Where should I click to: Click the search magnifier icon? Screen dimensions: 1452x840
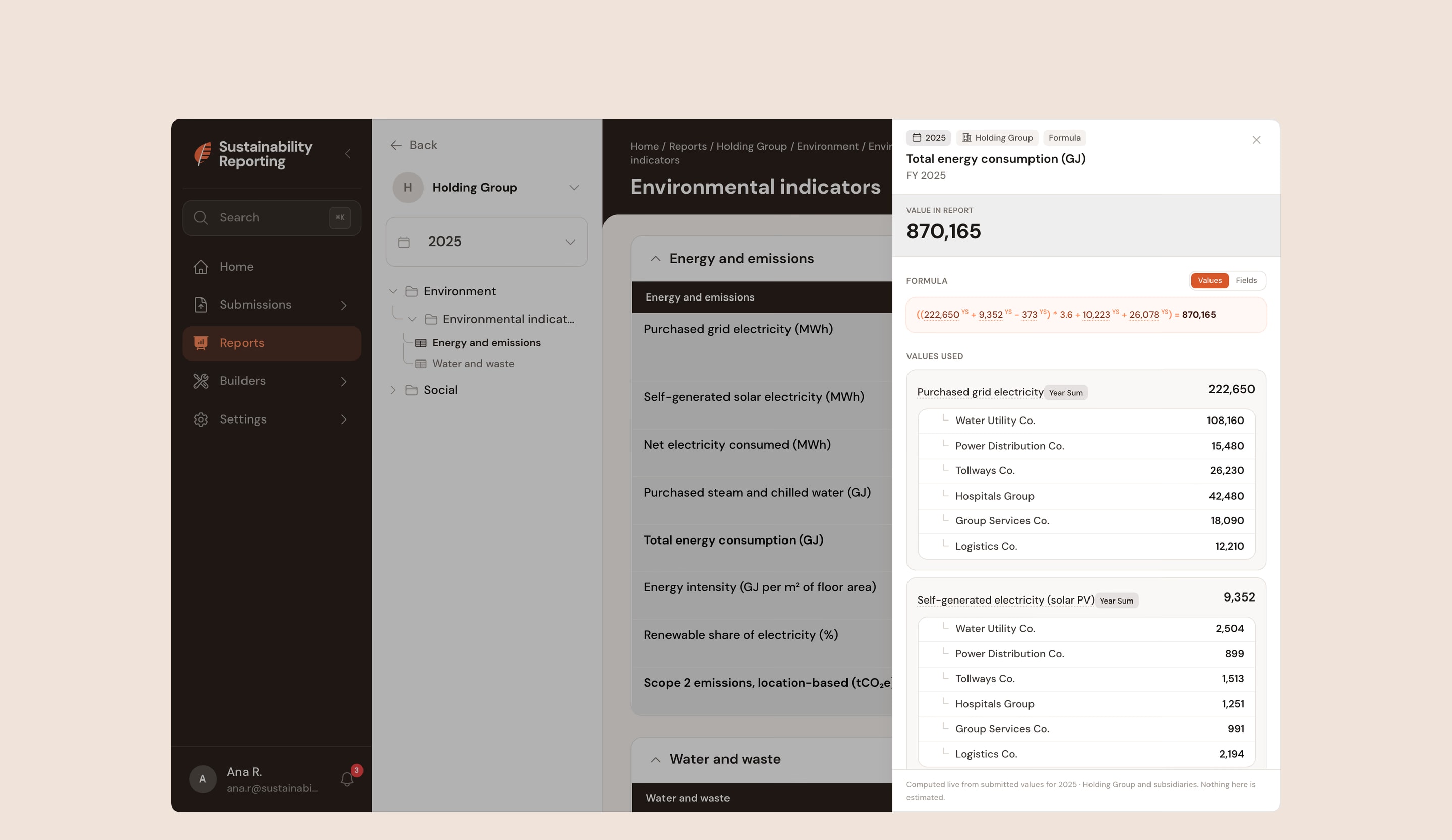point(201,218)
